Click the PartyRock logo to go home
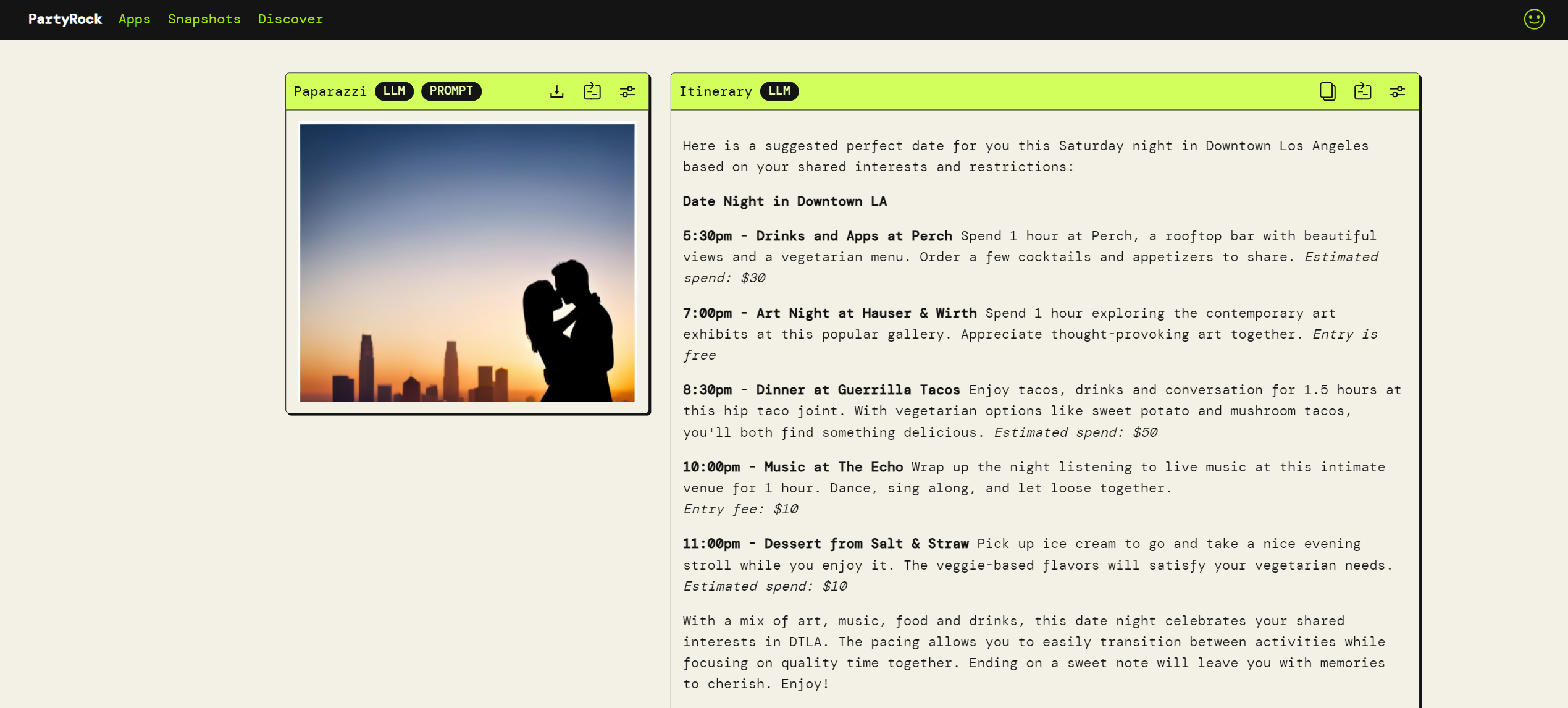1568x708 pixels. coord(65,19)
